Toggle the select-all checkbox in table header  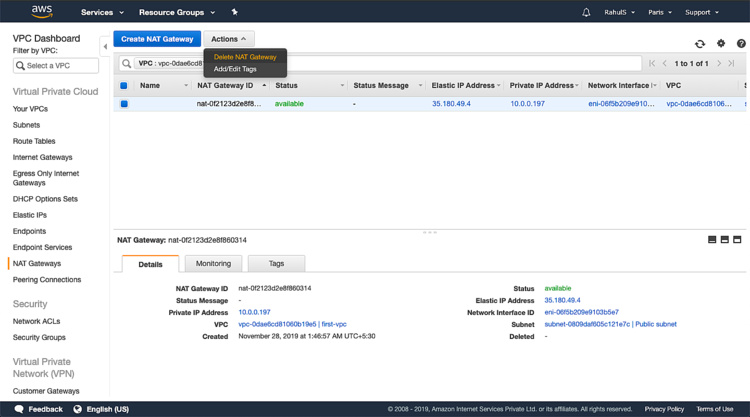tap(124, 86)
